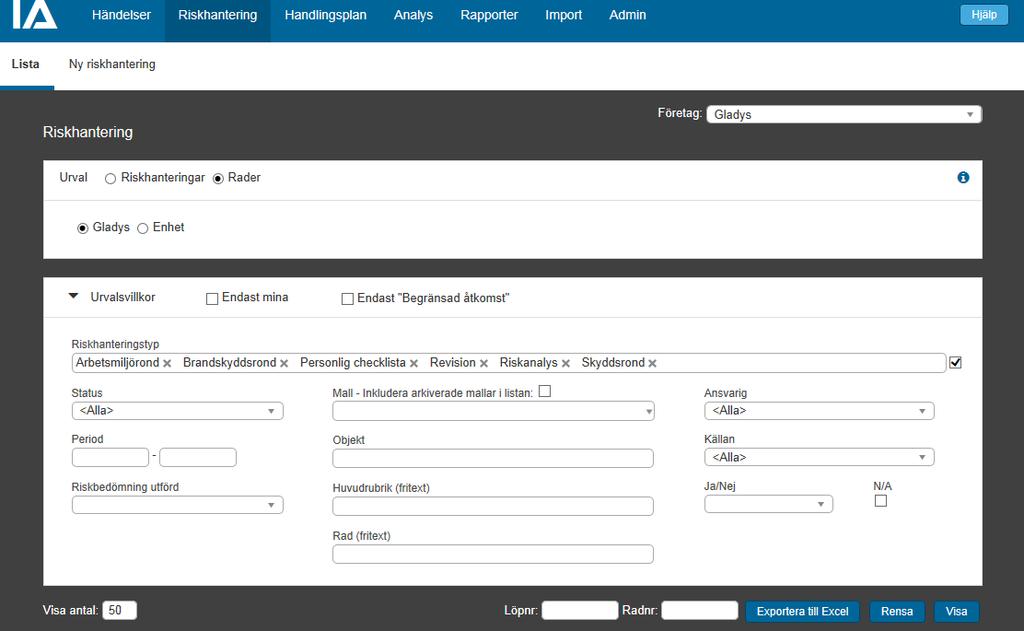Screen dimensions: 1024x631
Task: Uncheck the checkbox beside Riskhanteringstyp field
Action: click(955, 363)
